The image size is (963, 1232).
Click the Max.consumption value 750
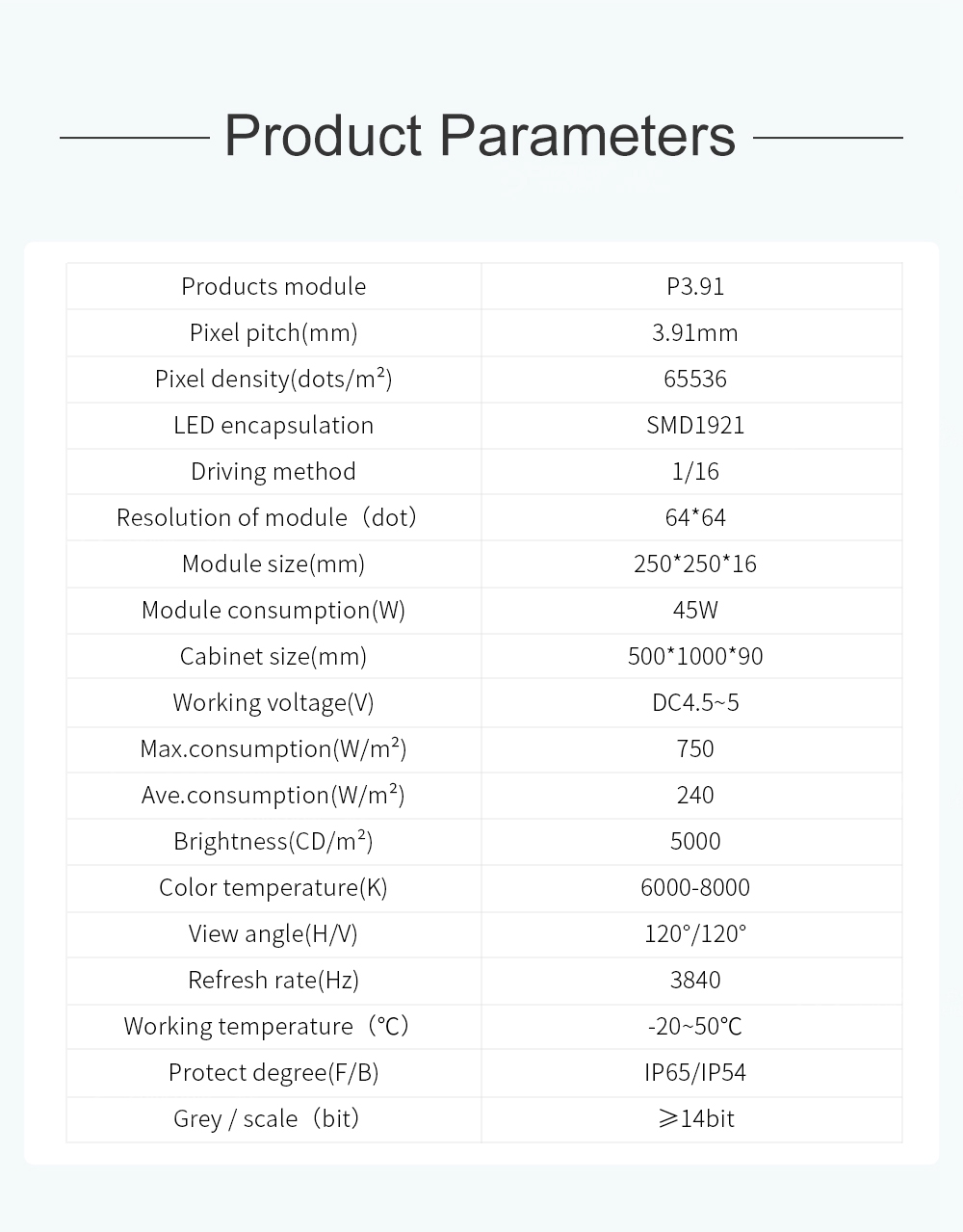click(694, 748)
